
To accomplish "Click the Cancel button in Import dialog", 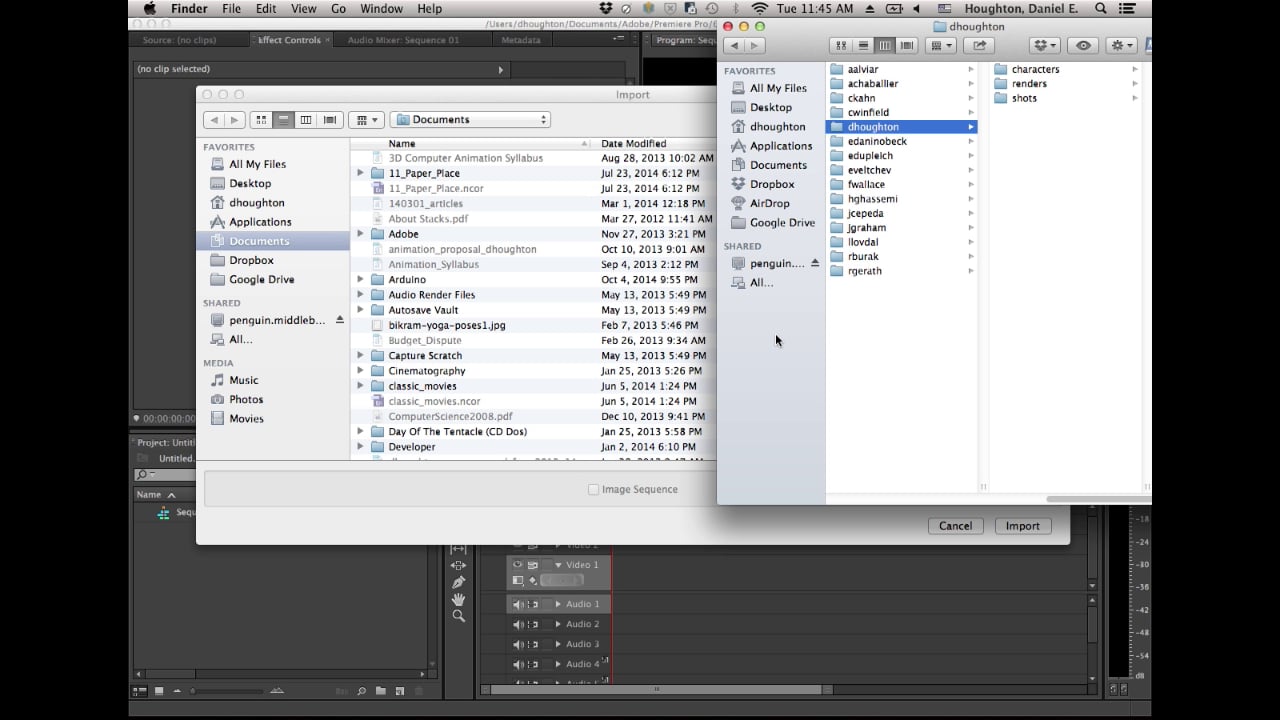I will (x=955, y=526).
